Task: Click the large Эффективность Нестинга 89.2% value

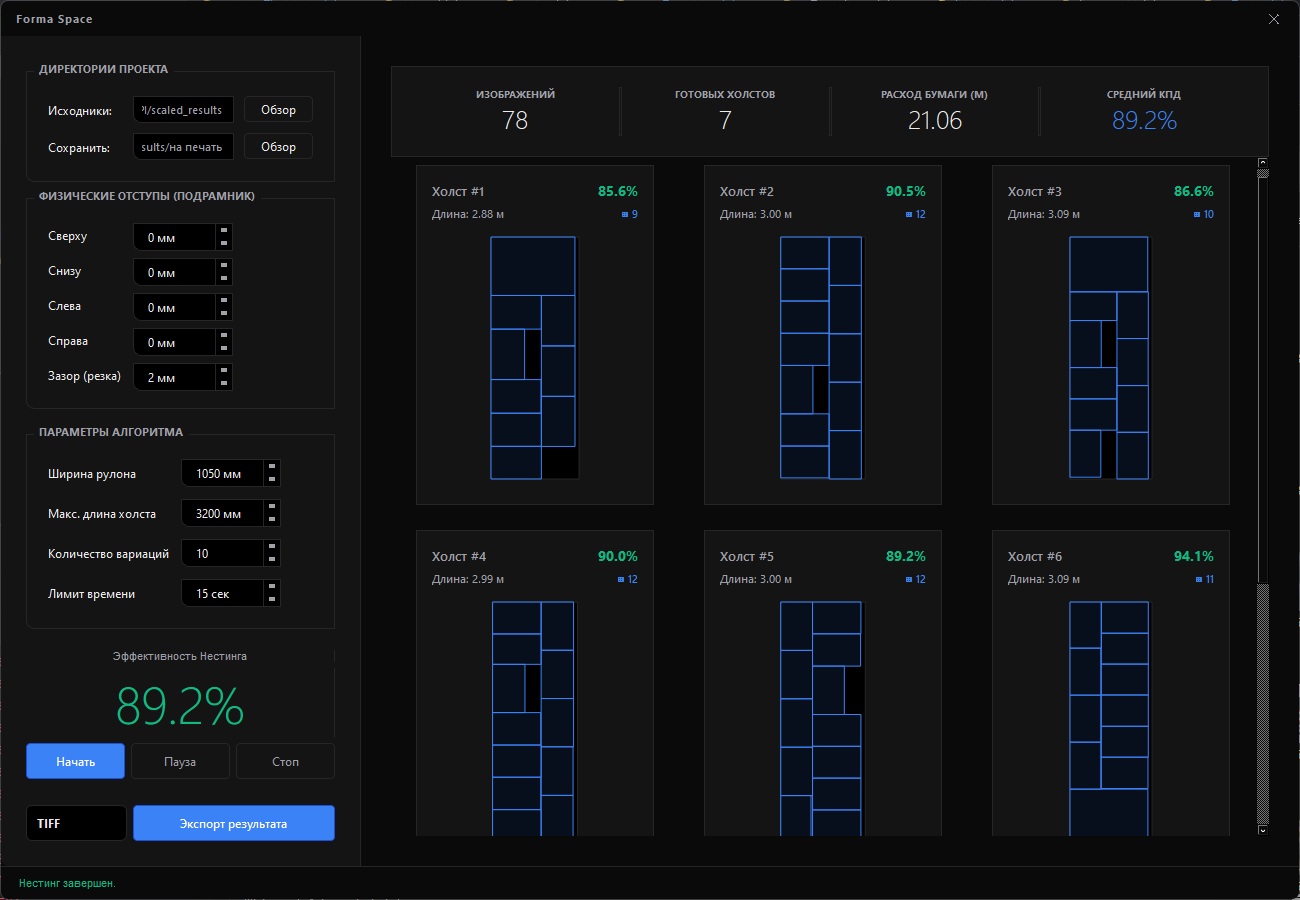Action: click(x=180, y=706)
